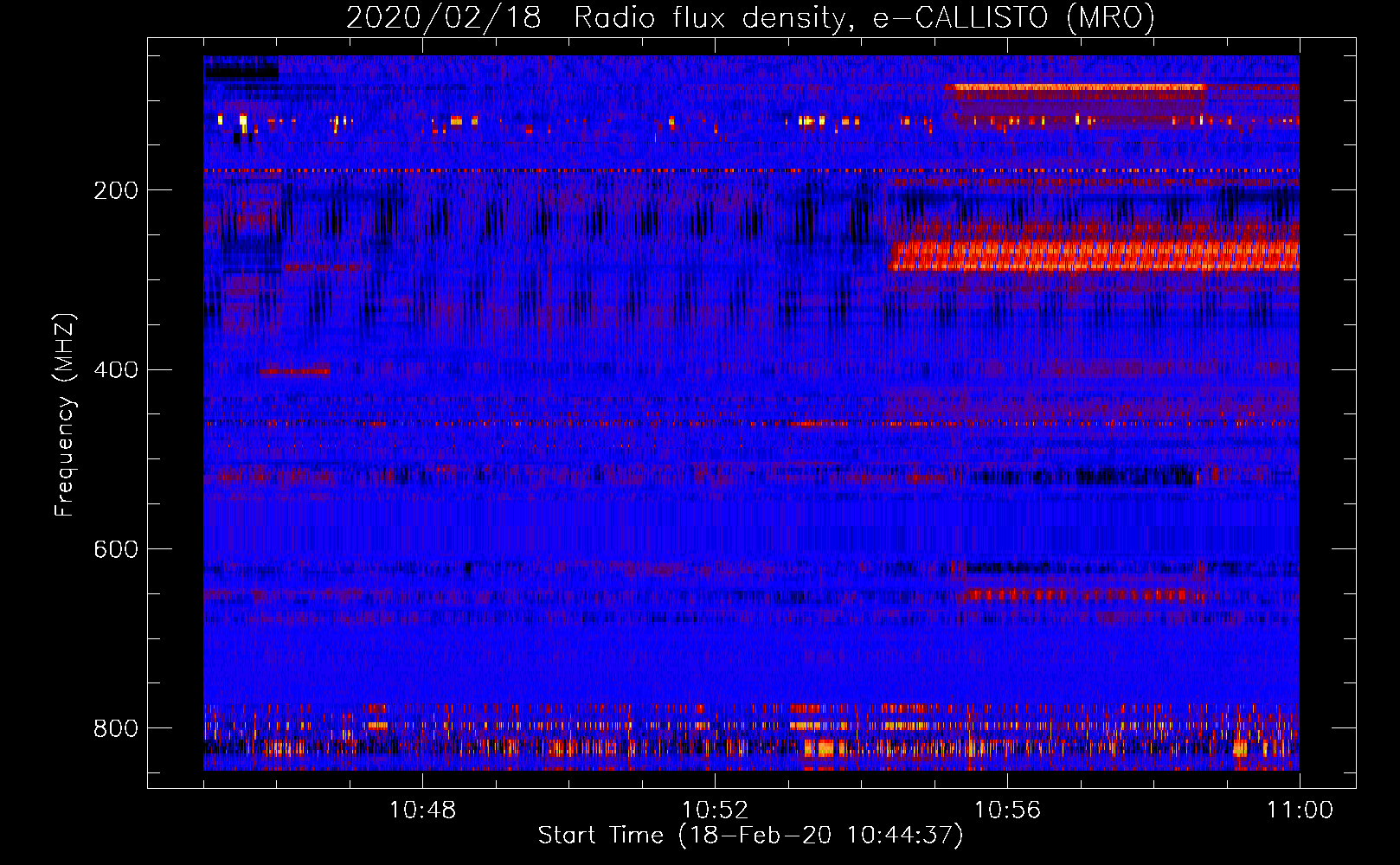The height and width of the screenshot is (865, 1400).
Task: Click the 10:56 time tick label
Action: [1007, 811]
